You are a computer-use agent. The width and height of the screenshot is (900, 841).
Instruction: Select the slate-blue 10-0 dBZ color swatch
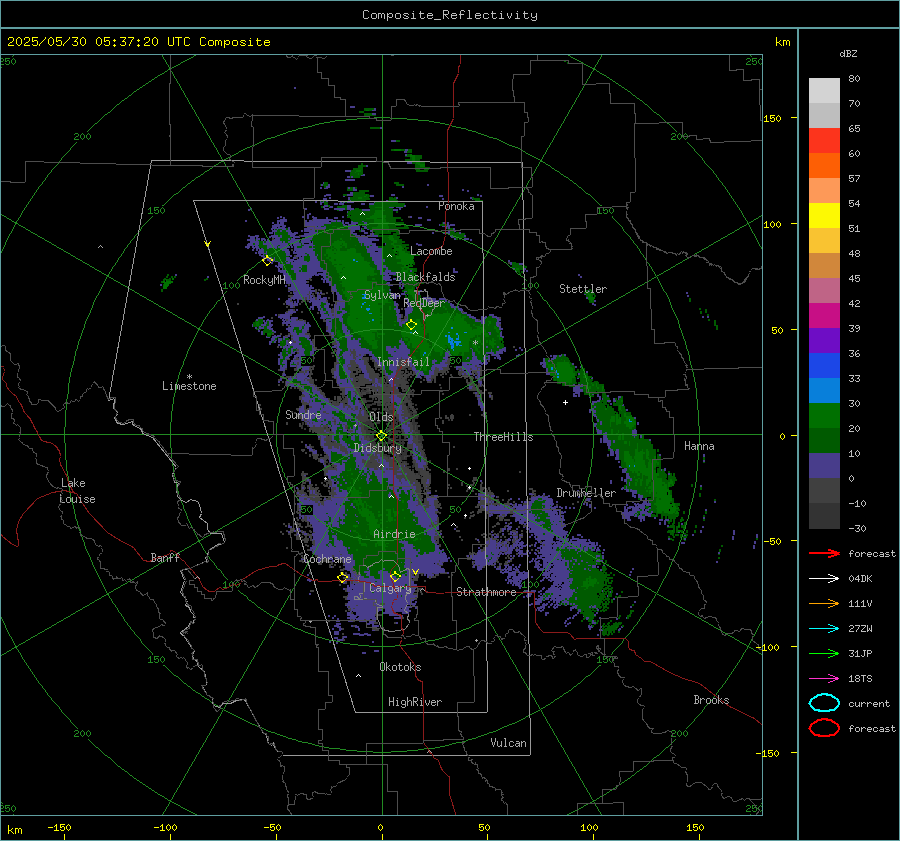tap(824, 466)
